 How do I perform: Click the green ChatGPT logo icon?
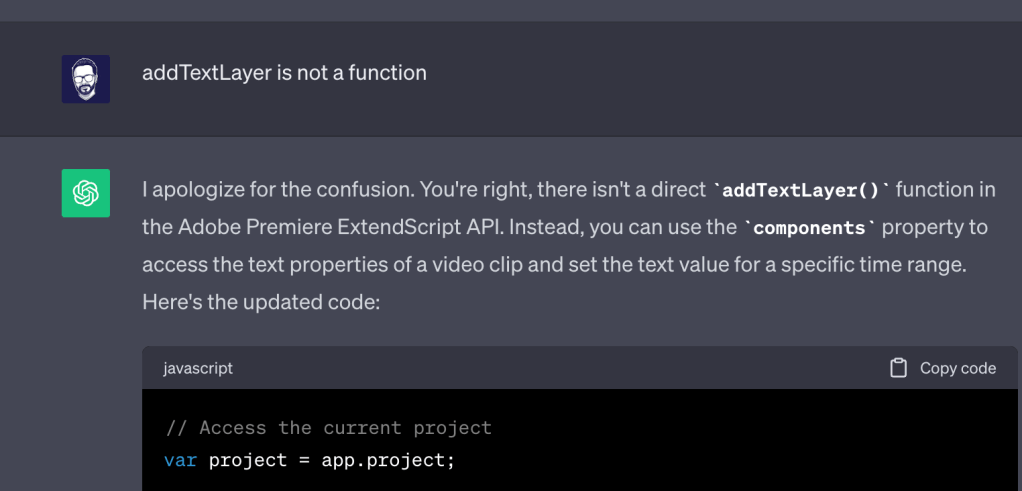(86, 193)
